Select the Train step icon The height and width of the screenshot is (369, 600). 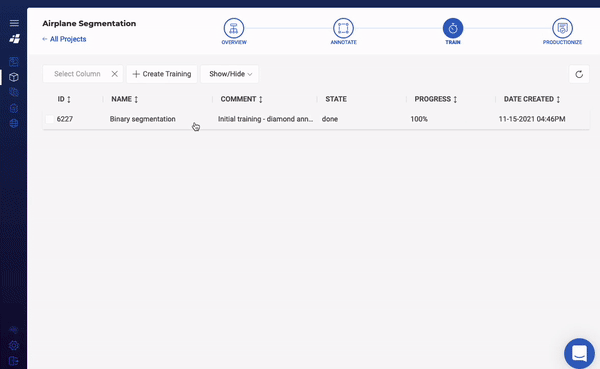[453, 28]
